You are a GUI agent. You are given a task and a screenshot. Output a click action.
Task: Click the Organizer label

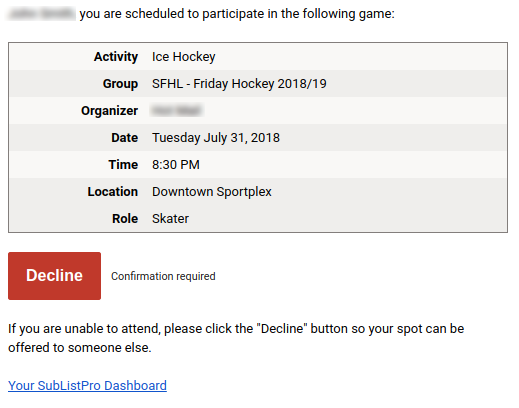(109, 111)
